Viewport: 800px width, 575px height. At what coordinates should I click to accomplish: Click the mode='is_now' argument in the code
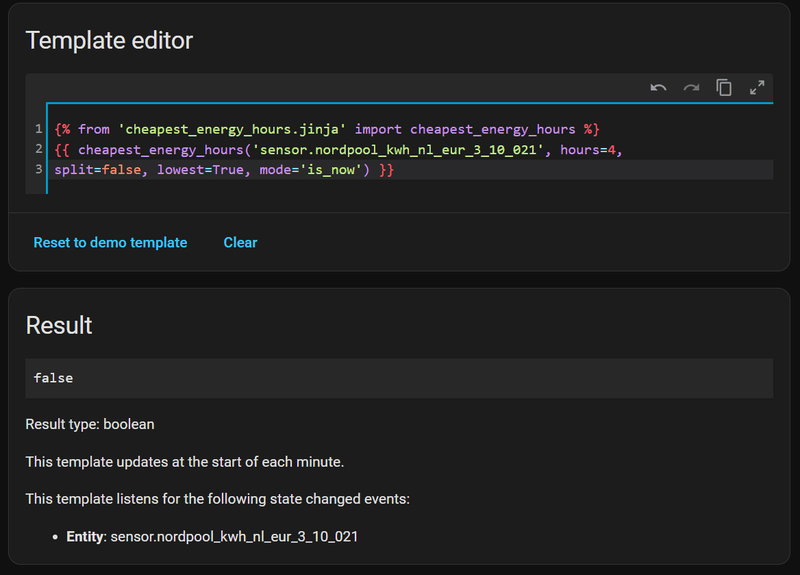coord(312,169)
